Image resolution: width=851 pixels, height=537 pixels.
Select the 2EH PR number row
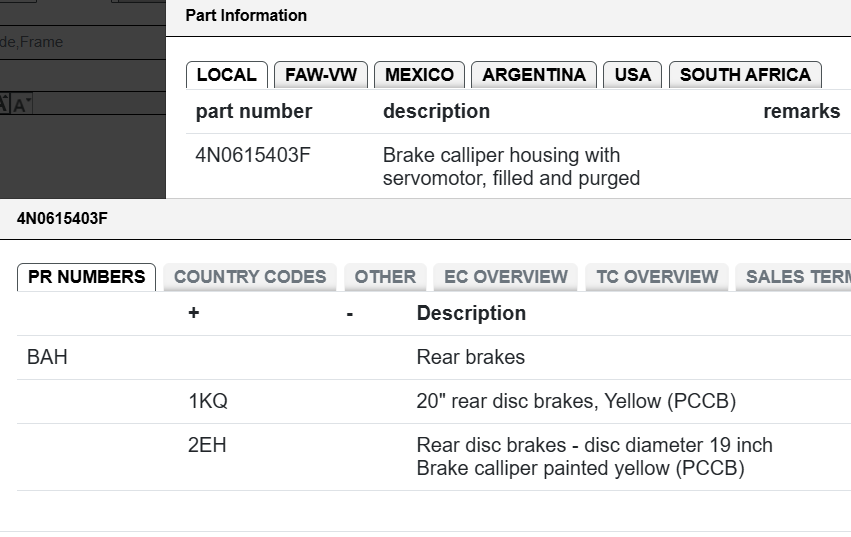pyautogui.click(x=434, y=457)
